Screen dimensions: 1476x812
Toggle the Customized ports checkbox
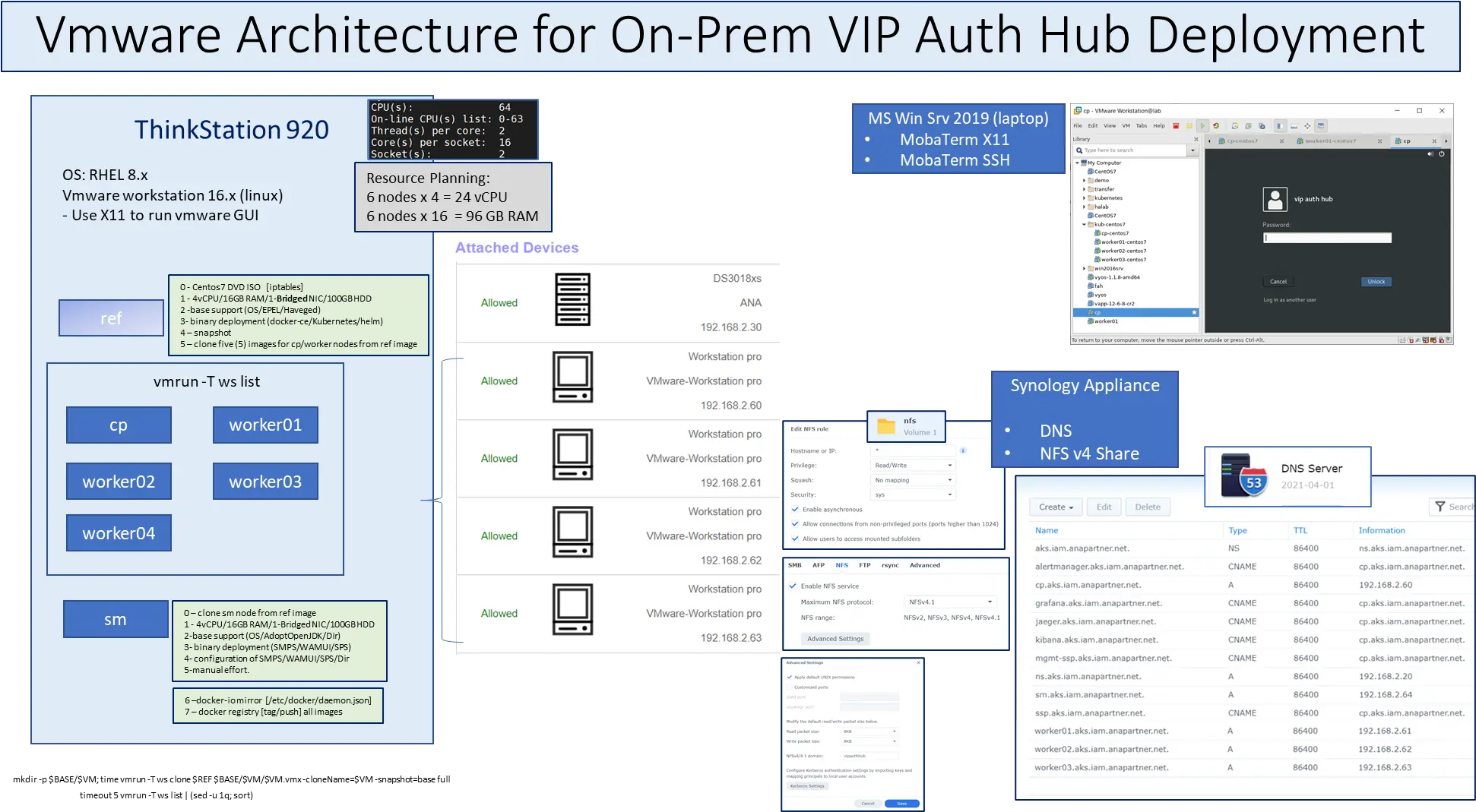(x=789, y=687)
